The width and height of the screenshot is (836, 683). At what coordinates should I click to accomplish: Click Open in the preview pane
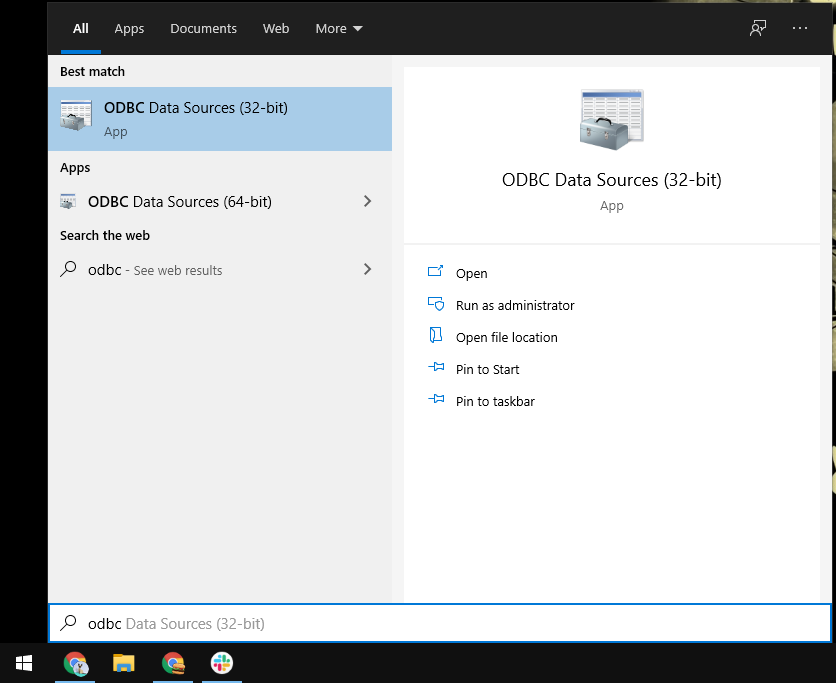coord(471,274)
